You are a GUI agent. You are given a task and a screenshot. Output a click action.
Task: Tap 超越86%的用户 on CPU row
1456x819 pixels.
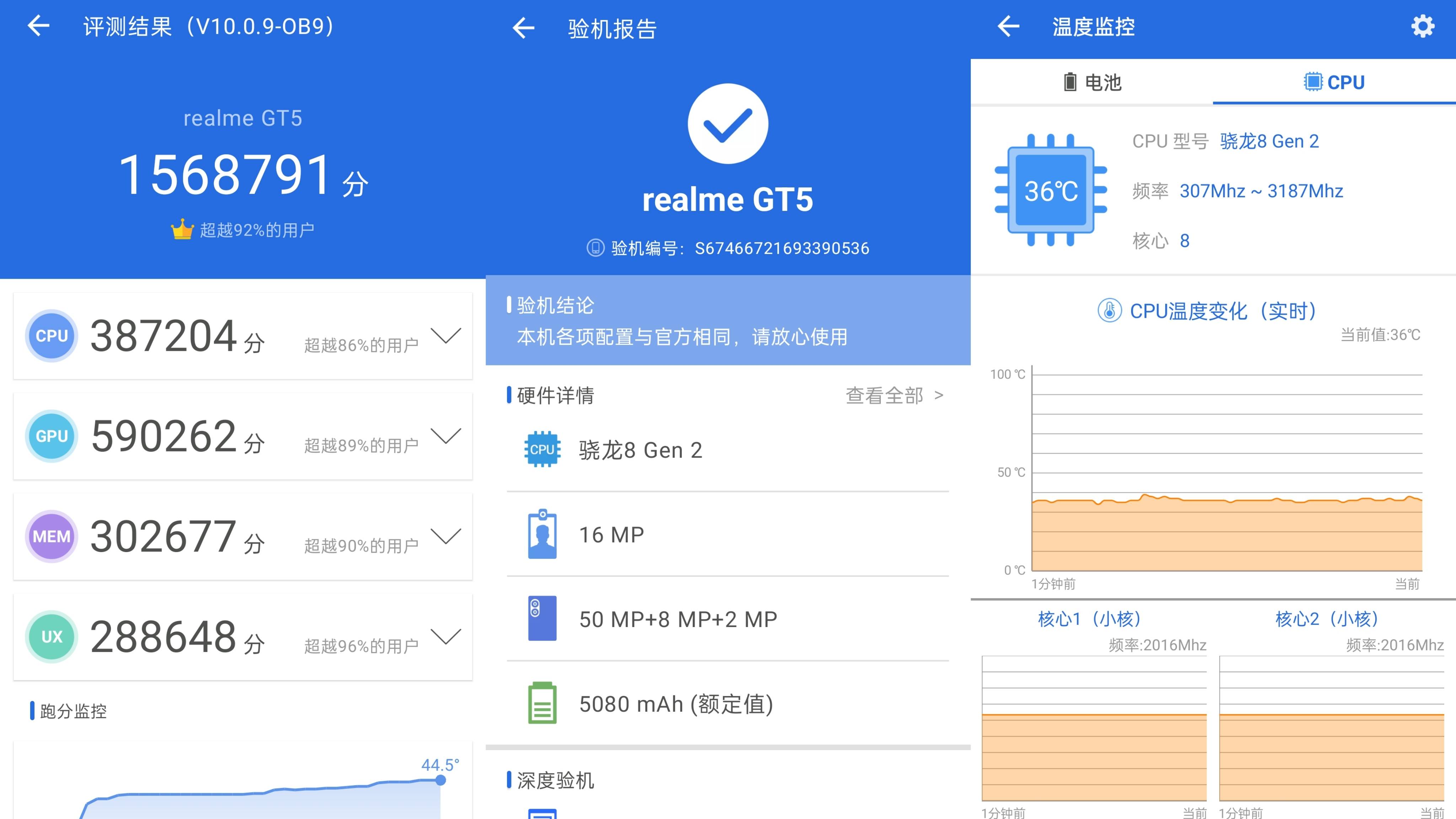(x=361, y=345)
